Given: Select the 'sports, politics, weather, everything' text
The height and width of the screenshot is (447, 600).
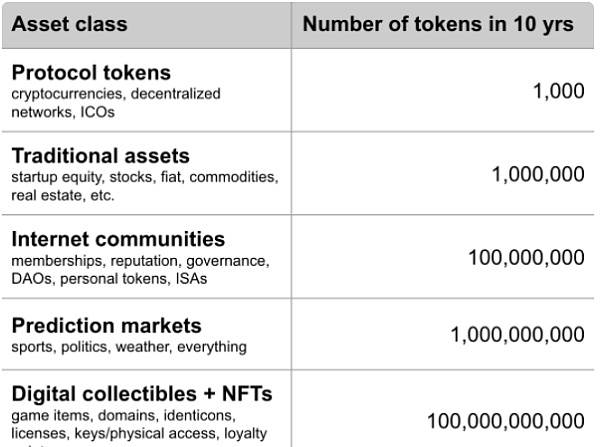Looking at the screenshot, I should pos(129,347).
